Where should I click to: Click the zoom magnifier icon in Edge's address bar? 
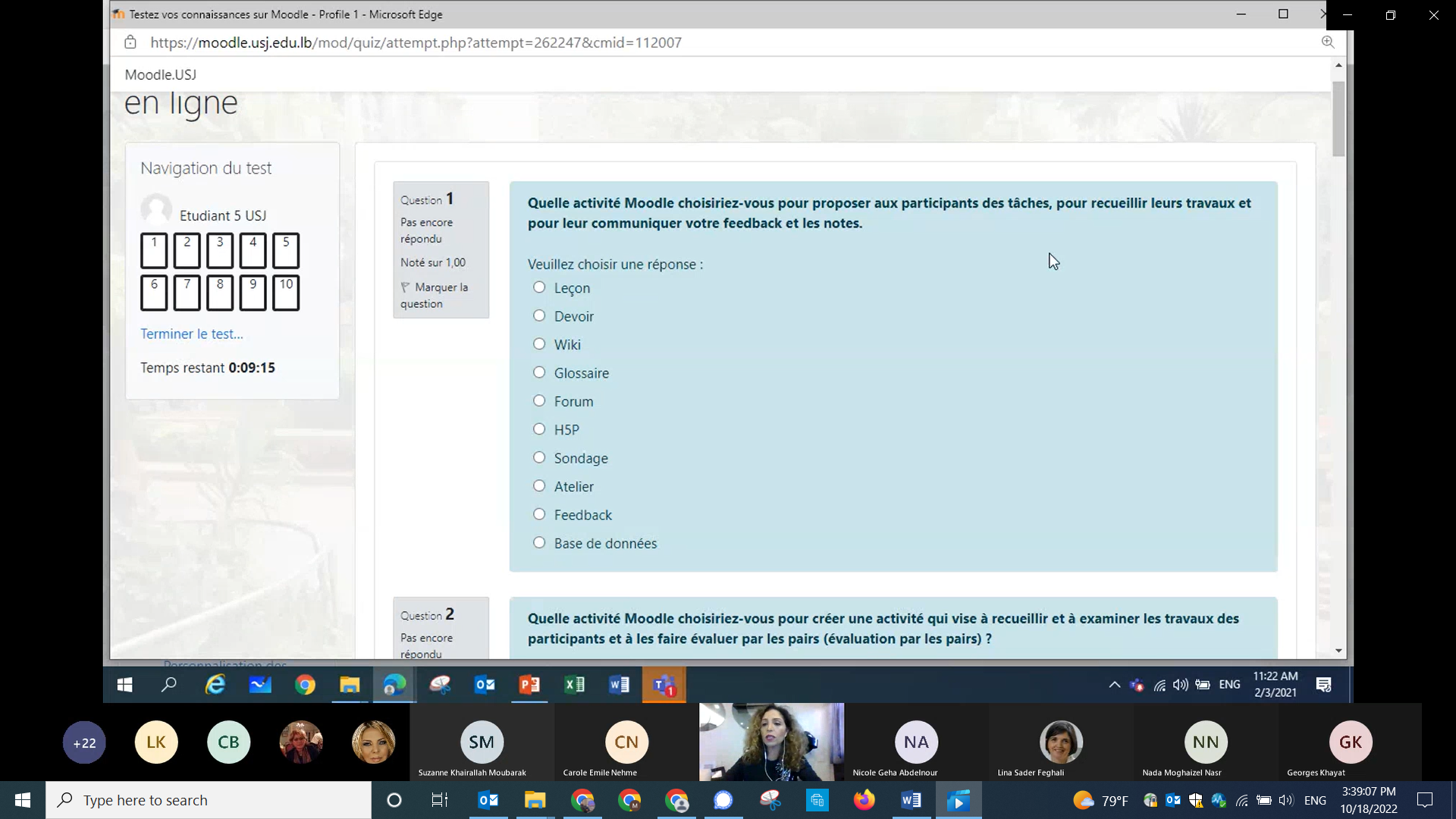[1327, 42]
